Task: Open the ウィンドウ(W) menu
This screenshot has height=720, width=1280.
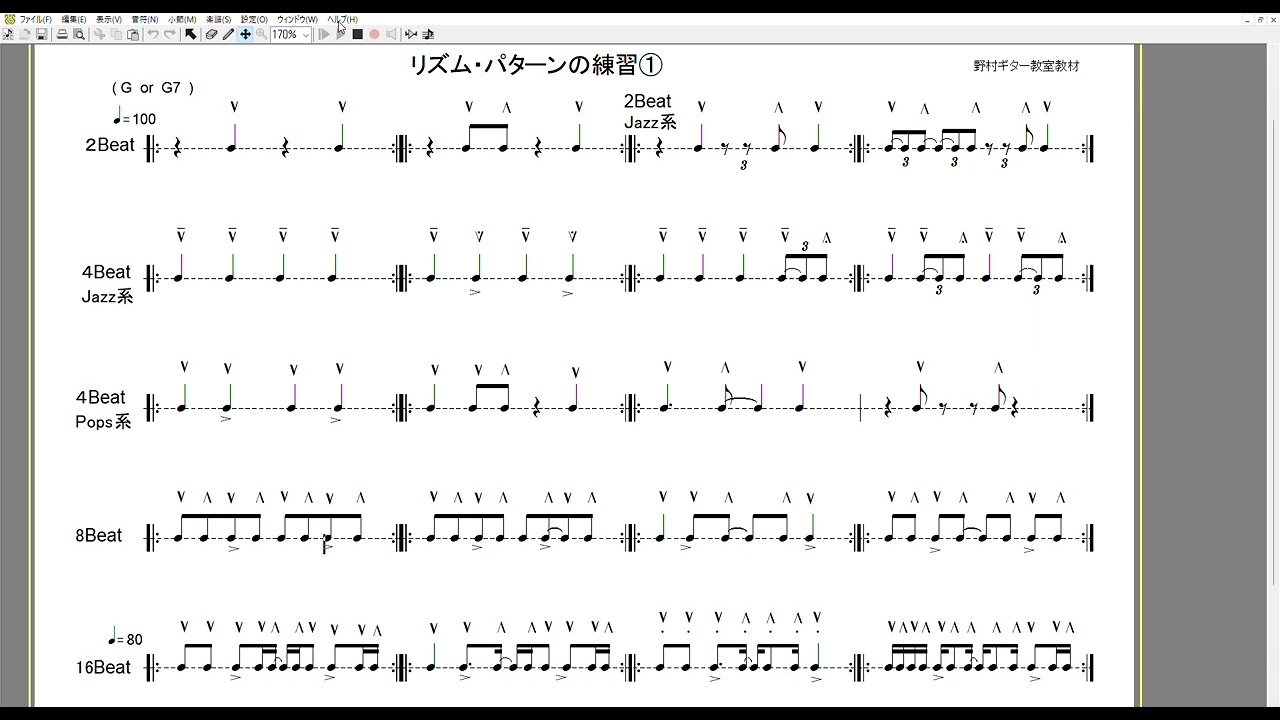Action: click(x=297, y=19)
